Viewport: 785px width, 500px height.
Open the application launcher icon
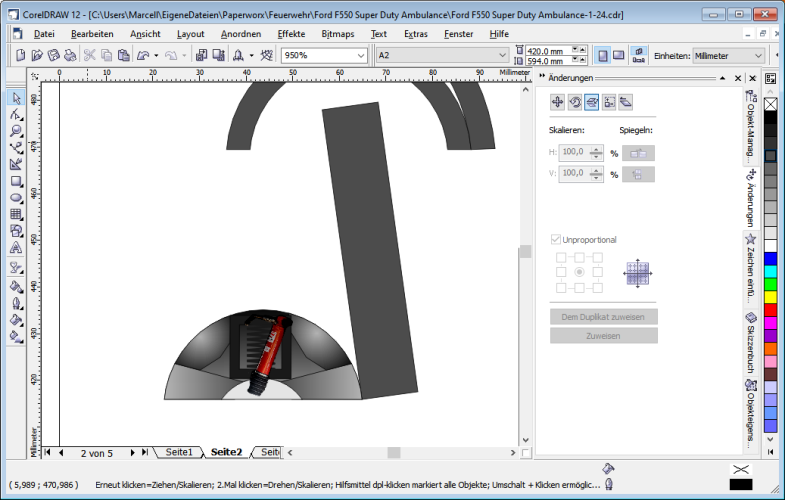click(x=238, y=55)
